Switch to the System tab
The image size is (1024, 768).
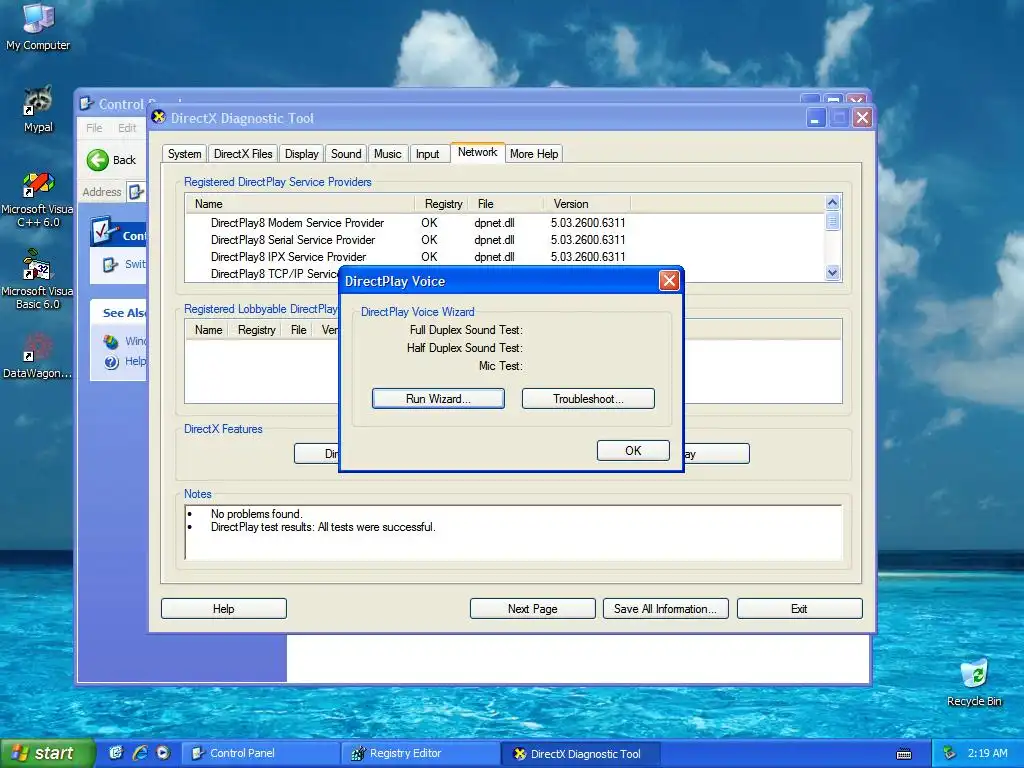[x=184, y=154]
